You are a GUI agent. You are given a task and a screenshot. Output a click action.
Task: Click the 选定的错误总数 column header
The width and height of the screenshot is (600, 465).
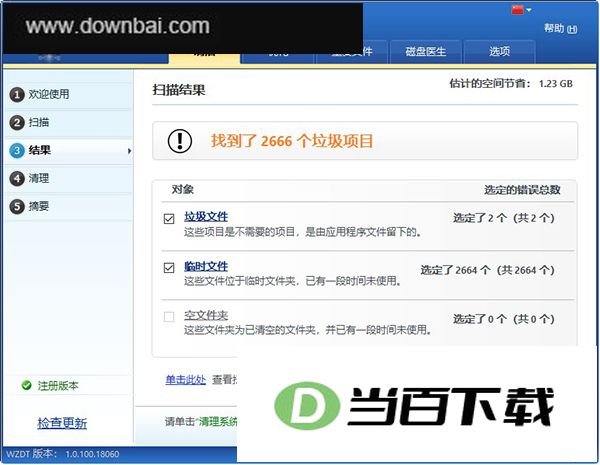522,189
